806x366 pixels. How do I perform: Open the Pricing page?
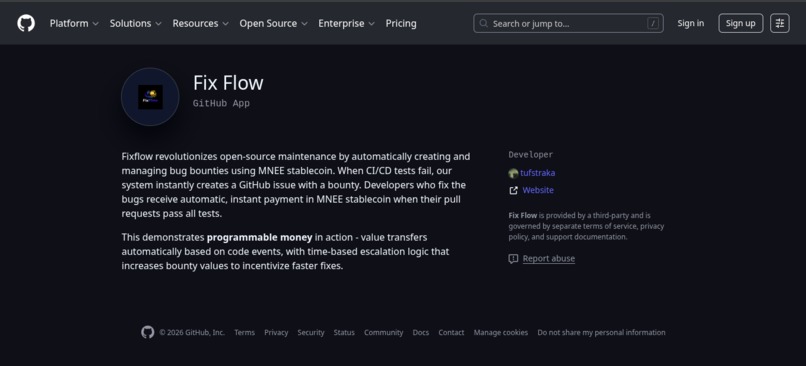[x=401, y=23]
